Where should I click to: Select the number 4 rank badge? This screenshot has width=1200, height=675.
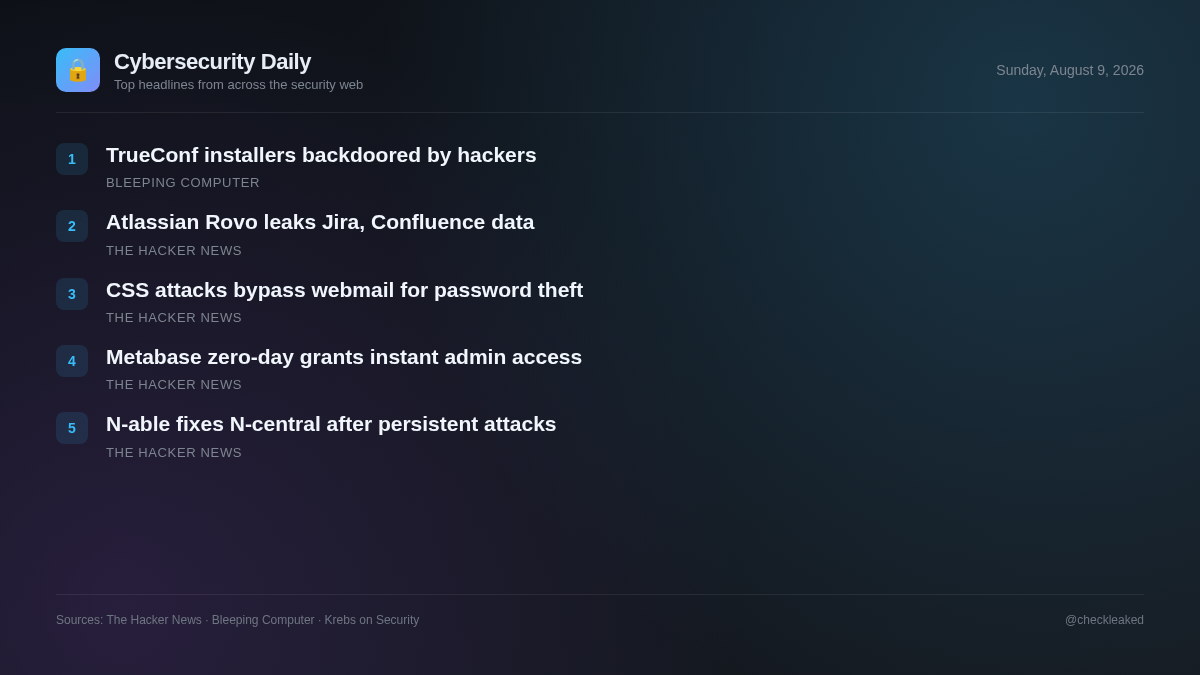point(72,361)
